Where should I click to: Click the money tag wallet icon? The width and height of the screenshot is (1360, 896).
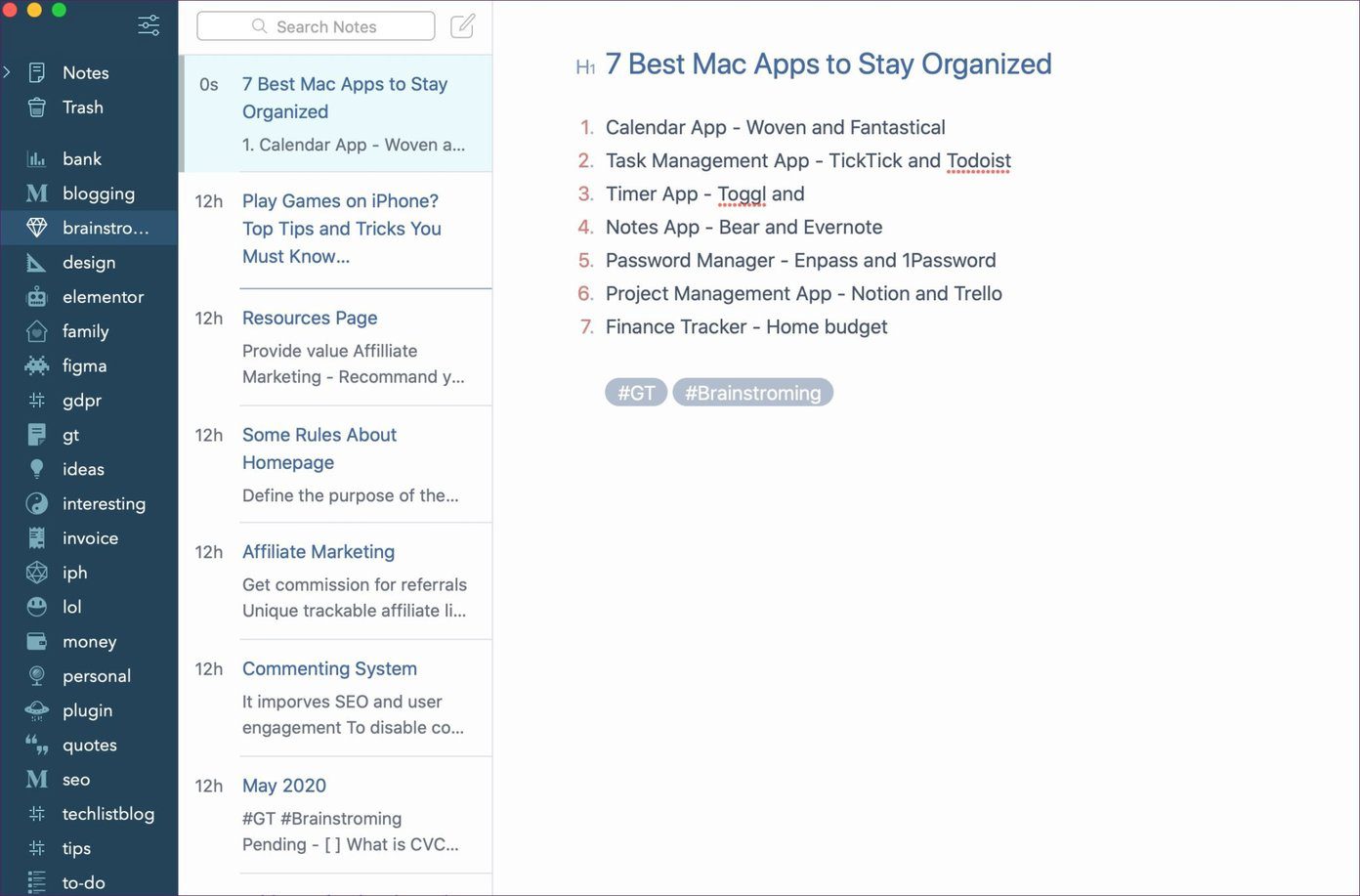(37, 641)
